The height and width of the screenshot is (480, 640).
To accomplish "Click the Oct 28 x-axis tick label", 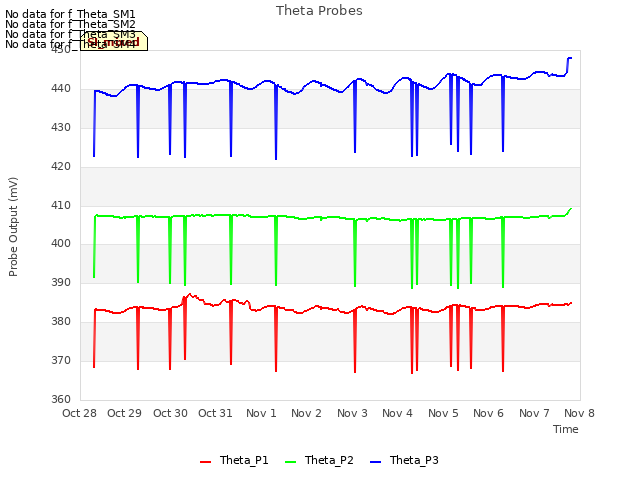I will pos(80,413).
